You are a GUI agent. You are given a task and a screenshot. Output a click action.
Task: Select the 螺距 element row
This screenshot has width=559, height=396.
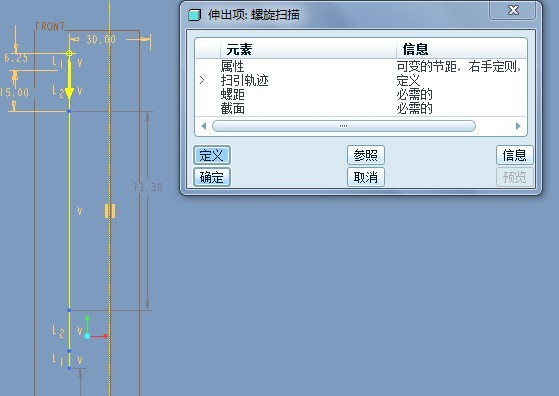click(x=361, y=94)
